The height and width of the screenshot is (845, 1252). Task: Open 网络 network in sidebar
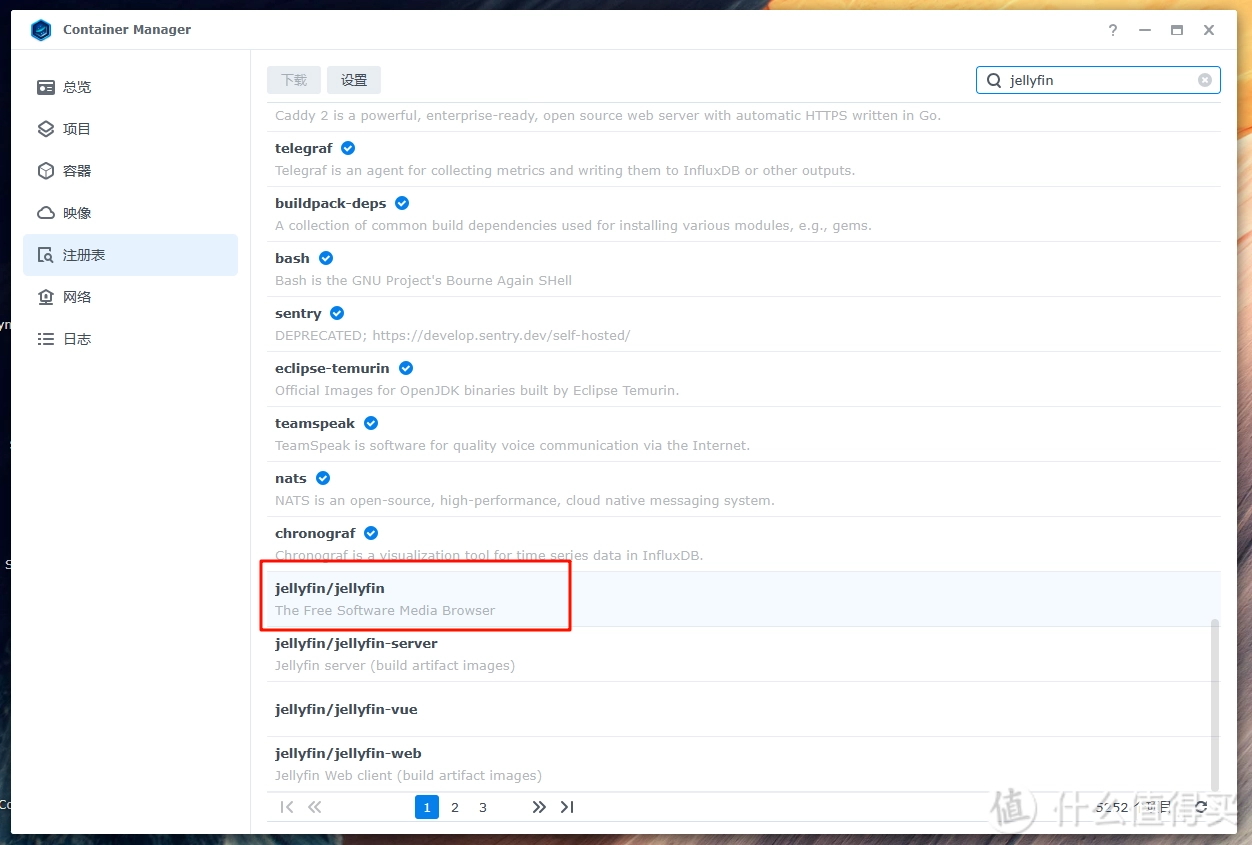pos(130,297)
